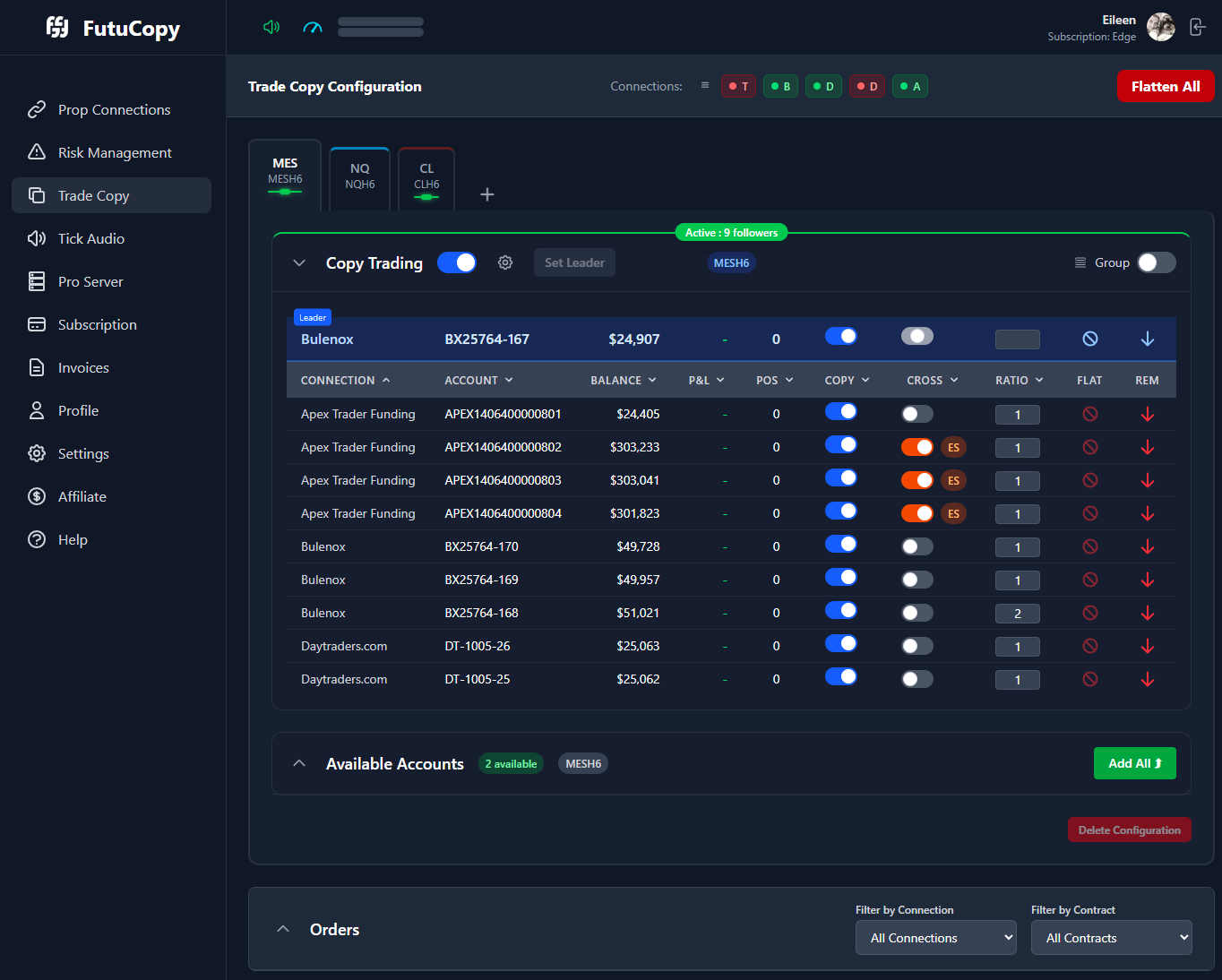This screenshot has height=980, width=1222.
Task: Remove APEX1406400000801 via its red arrow icon
Action: (x=1148, y=414)
